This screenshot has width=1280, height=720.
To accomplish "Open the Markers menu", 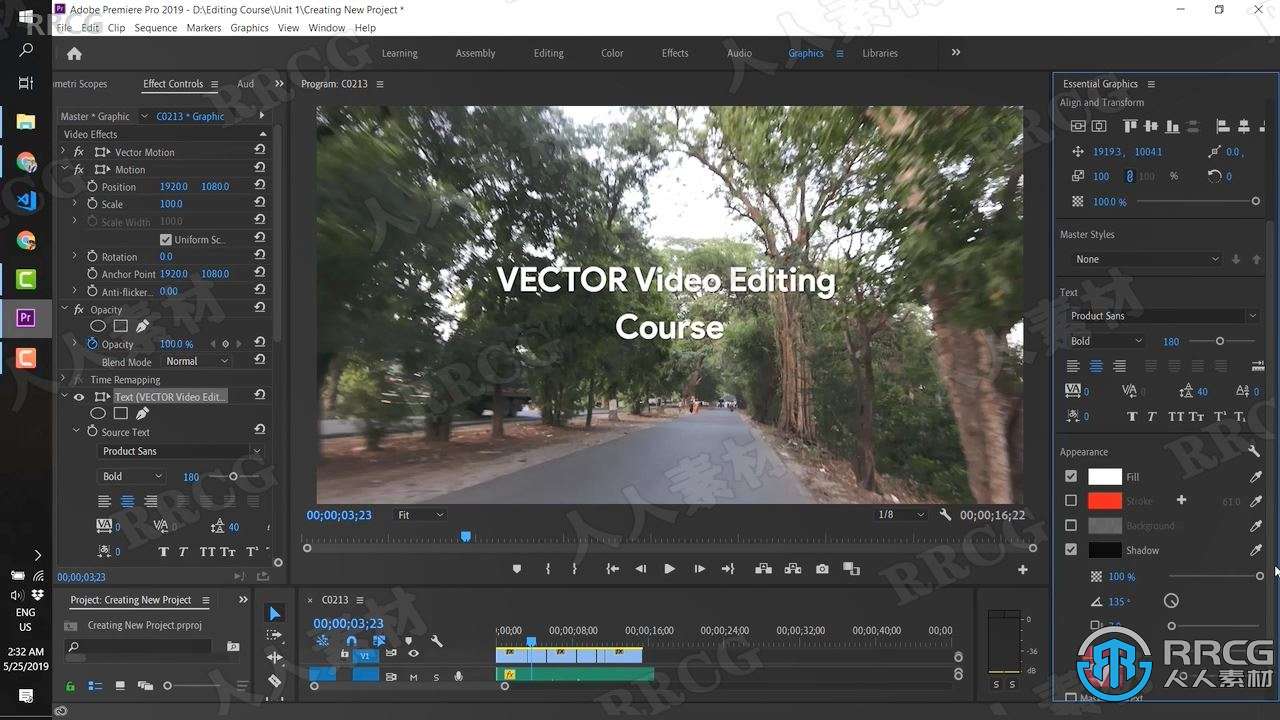I will tap(204, 28).
